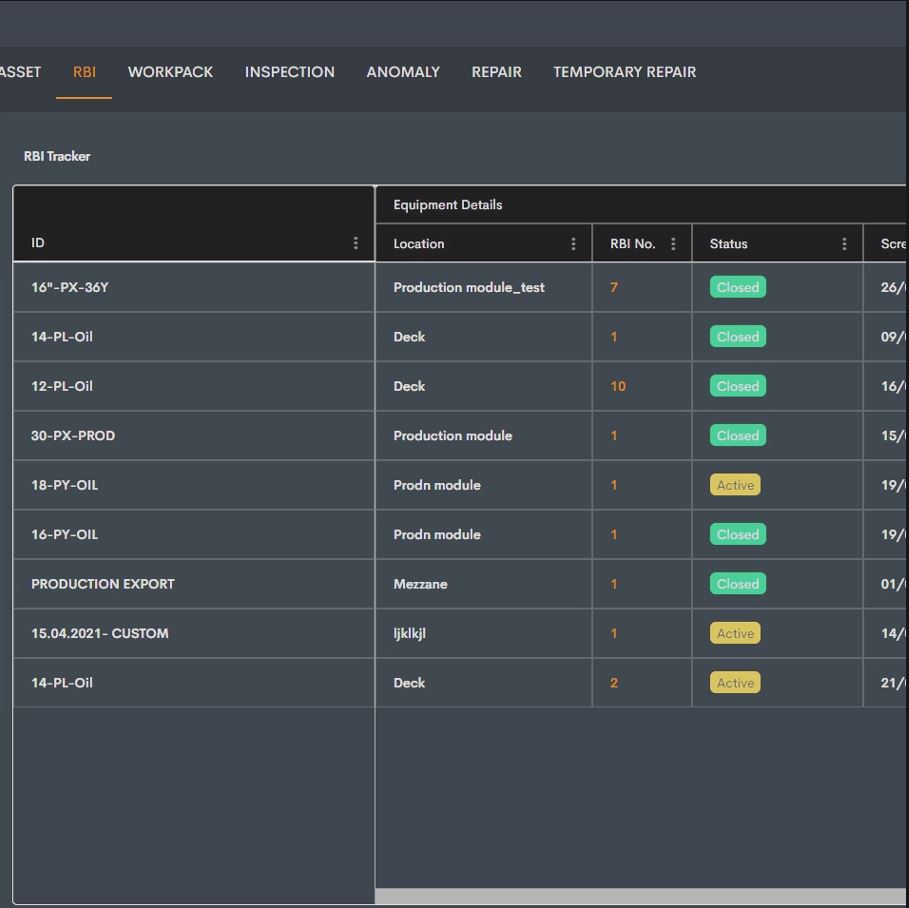This screenshot has width=909, height=908.
Task: Click the RBI Tracker heading
Action: pyautogui.click(x=57, y=156)
